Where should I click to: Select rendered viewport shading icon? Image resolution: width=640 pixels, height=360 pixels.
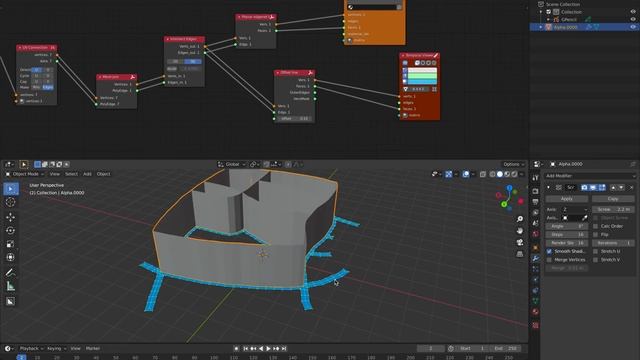point(514,174)
